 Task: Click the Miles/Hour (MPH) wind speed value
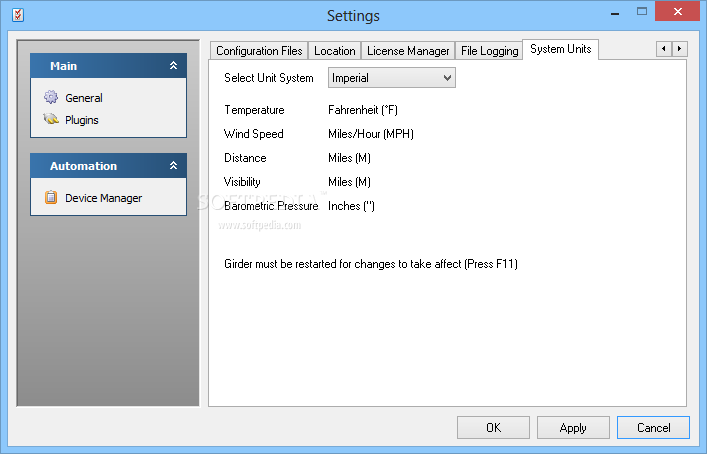tap(371, 134)
